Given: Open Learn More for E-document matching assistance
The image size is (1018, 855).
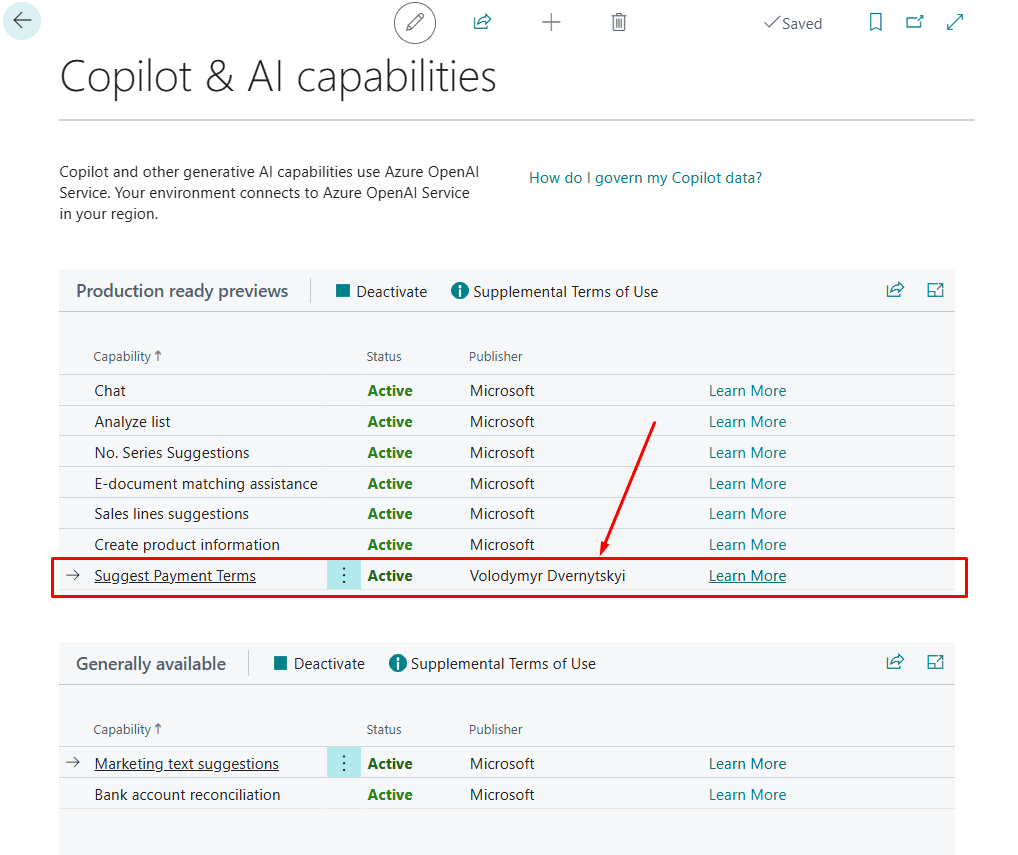Looking at the screenshot, I should point(747,484).
